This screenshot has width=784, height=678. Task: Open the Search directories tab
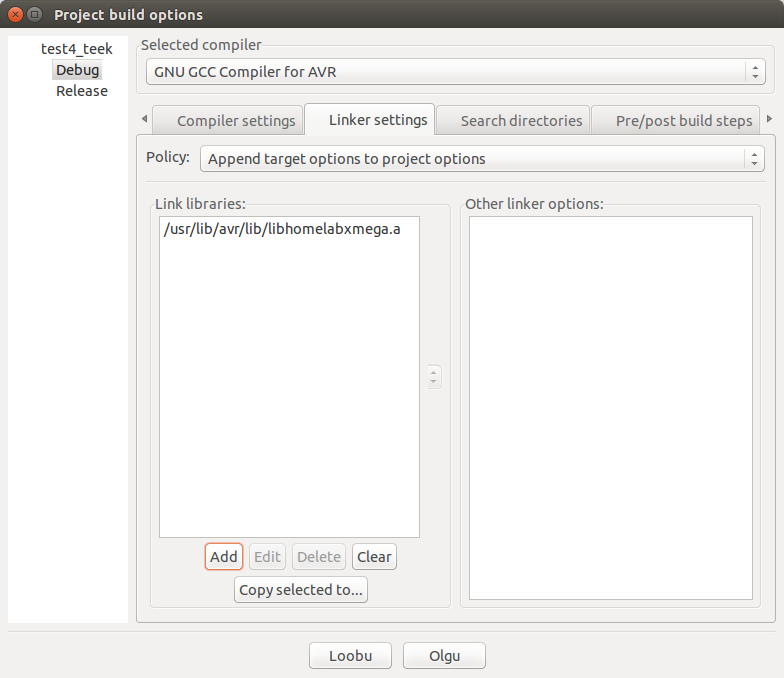(521, 120)
